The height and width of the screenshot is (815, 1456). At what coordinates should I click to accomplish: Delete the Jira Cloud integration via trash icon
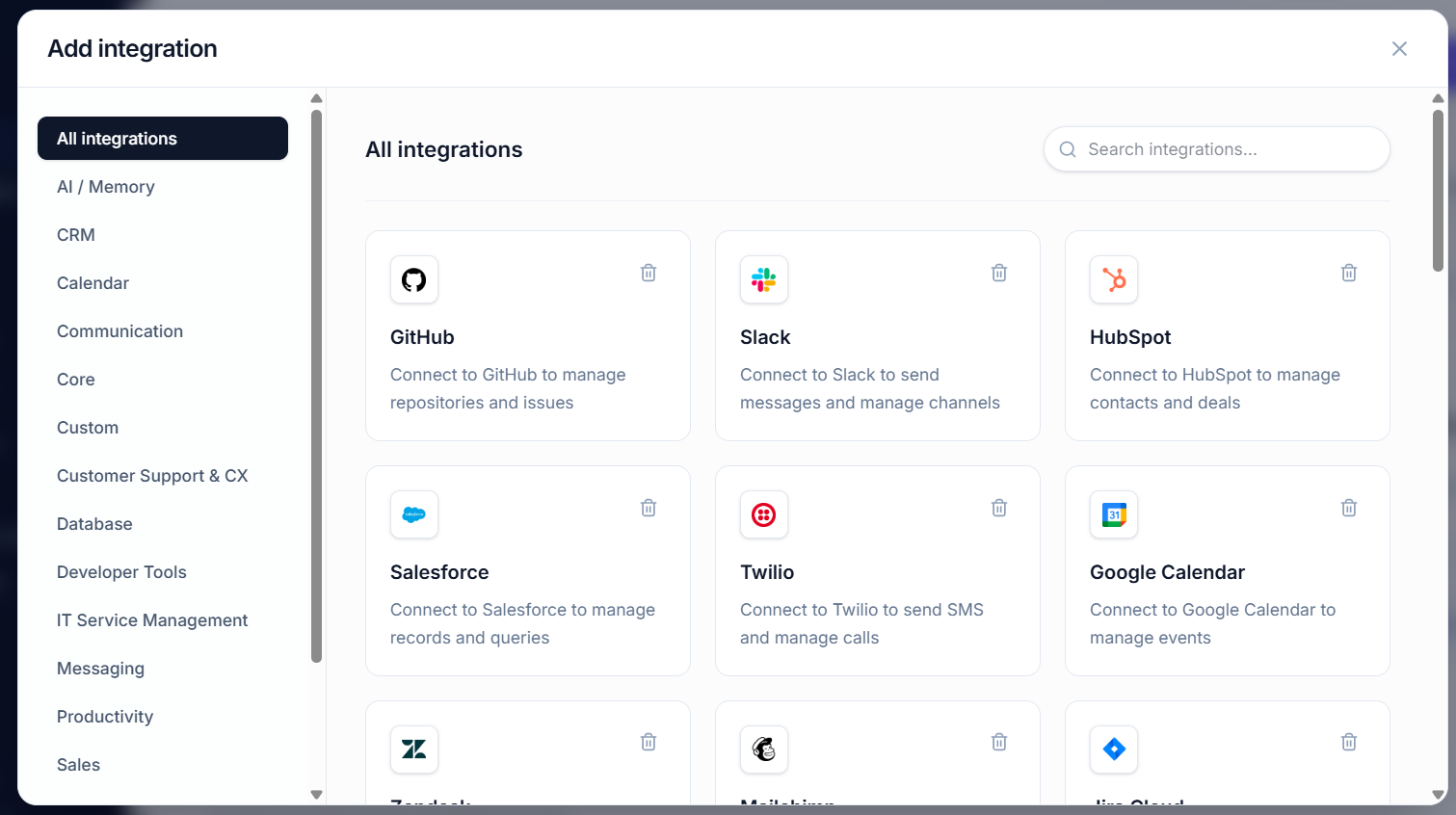(x=1349, y=742)
